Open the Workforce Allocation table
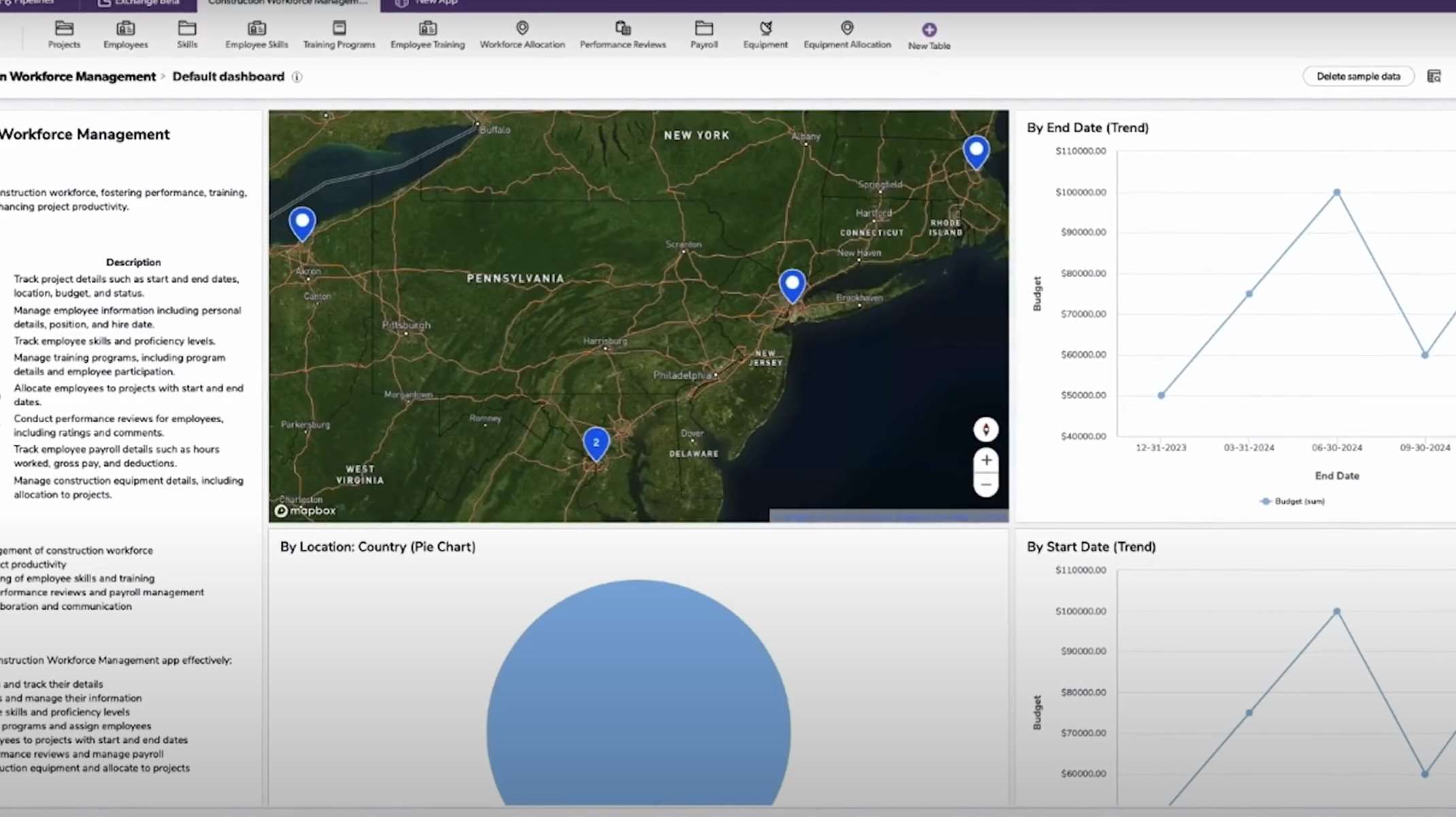This screenshot has height=817, width=1456. pyautogui.click(x=522, y=34)
